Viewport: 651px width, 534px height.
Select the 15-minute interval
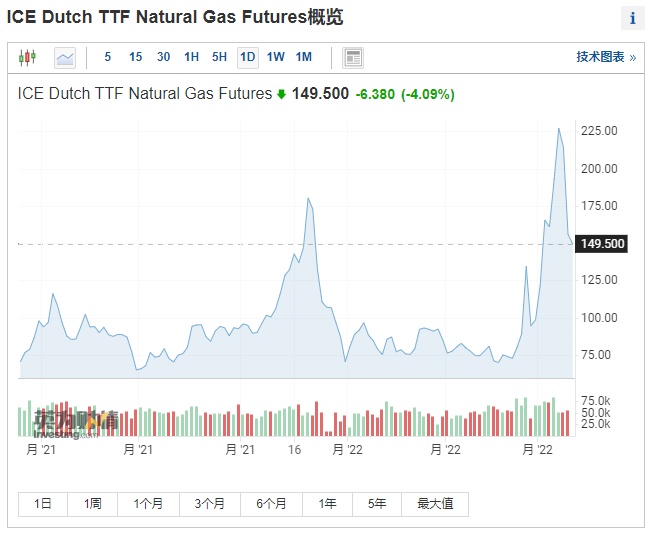(135, 57)
